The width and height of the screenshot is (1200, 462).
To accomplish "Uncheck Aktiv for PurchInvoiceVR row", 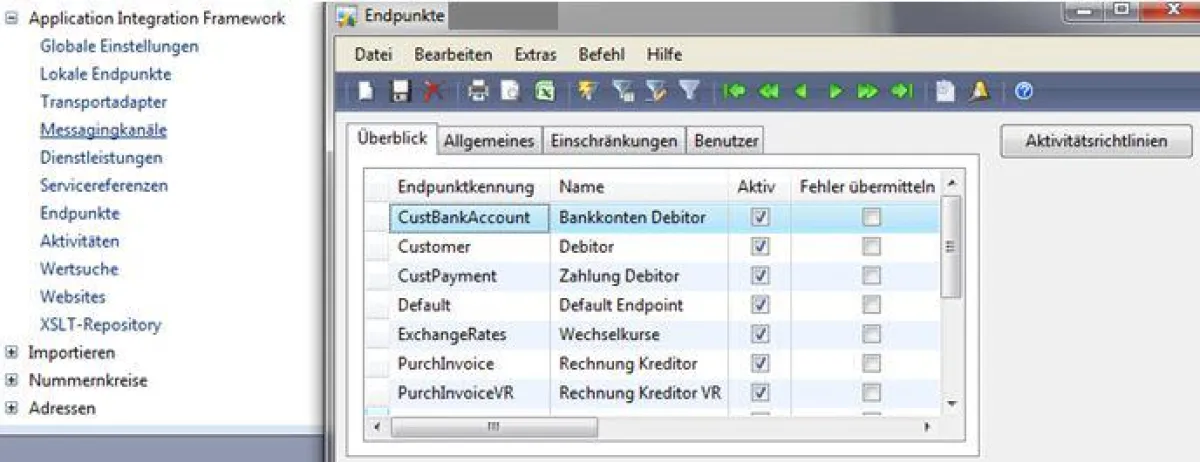I will 760,392.
